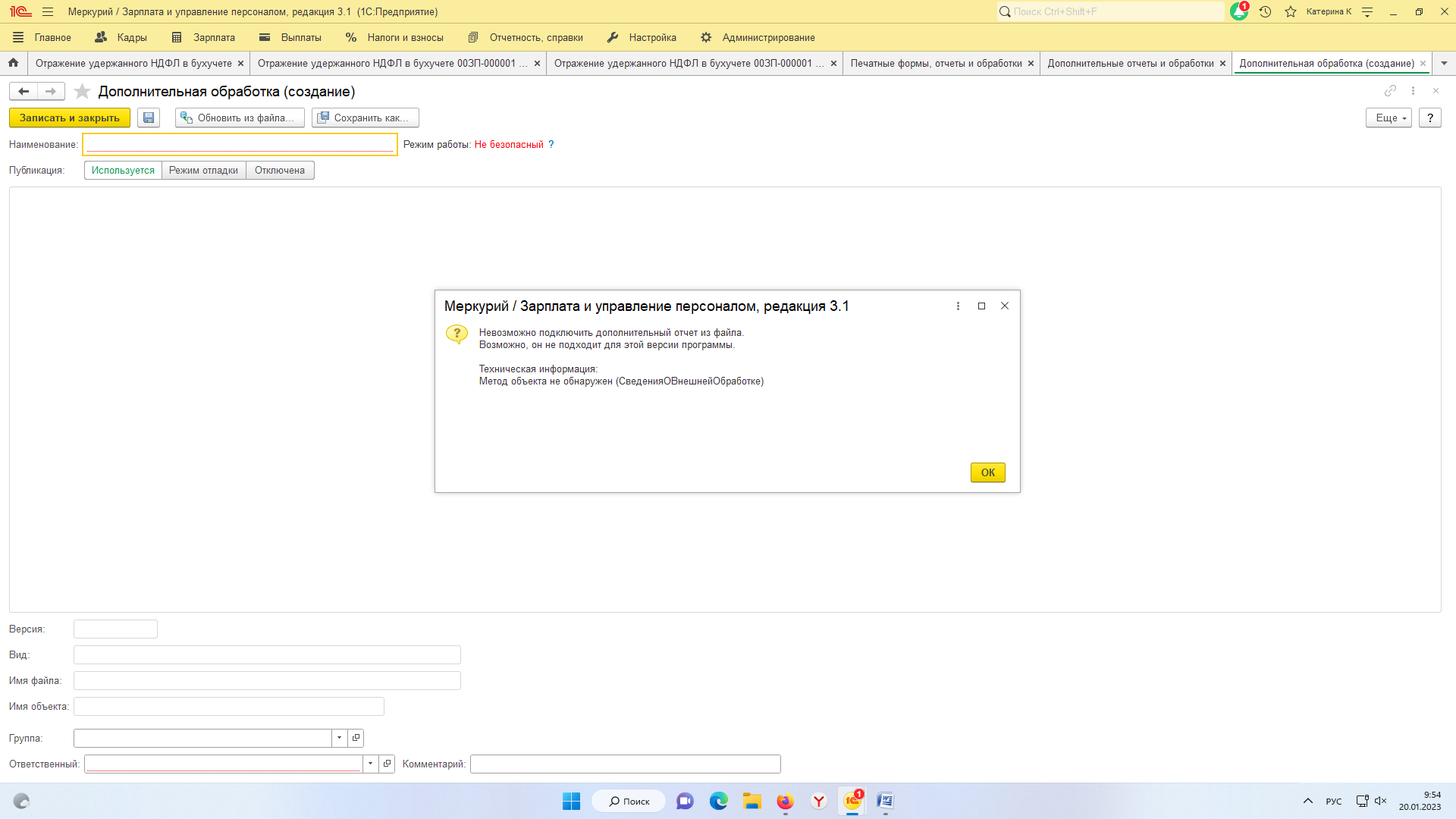
Task: Expand the Ответственный dropdown arrow
Action: [x=370, y=764]
